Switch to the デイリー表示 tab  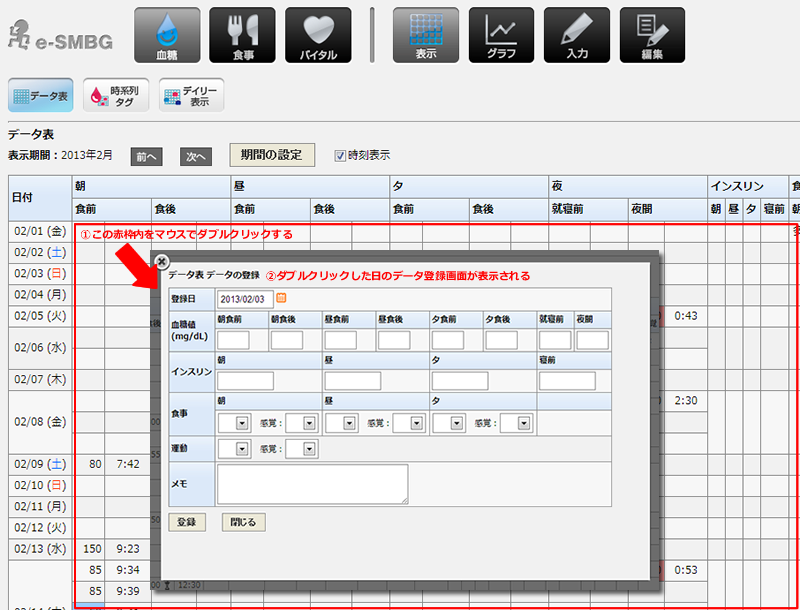(191, 96)
